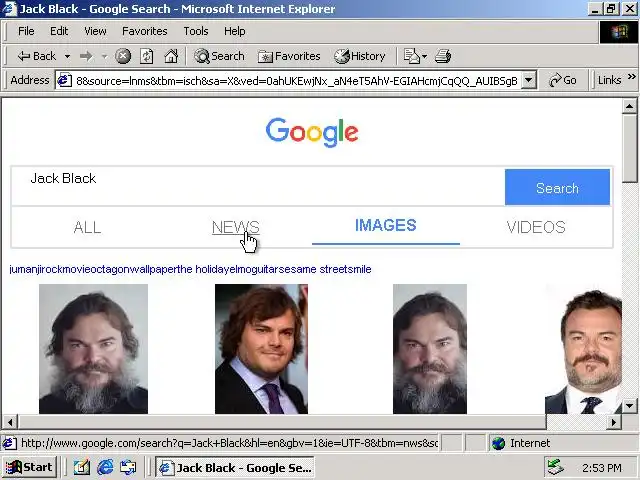Open the Back history dropdown arrow
Viewport: 640px width, 480px height.
pos(67,56)
